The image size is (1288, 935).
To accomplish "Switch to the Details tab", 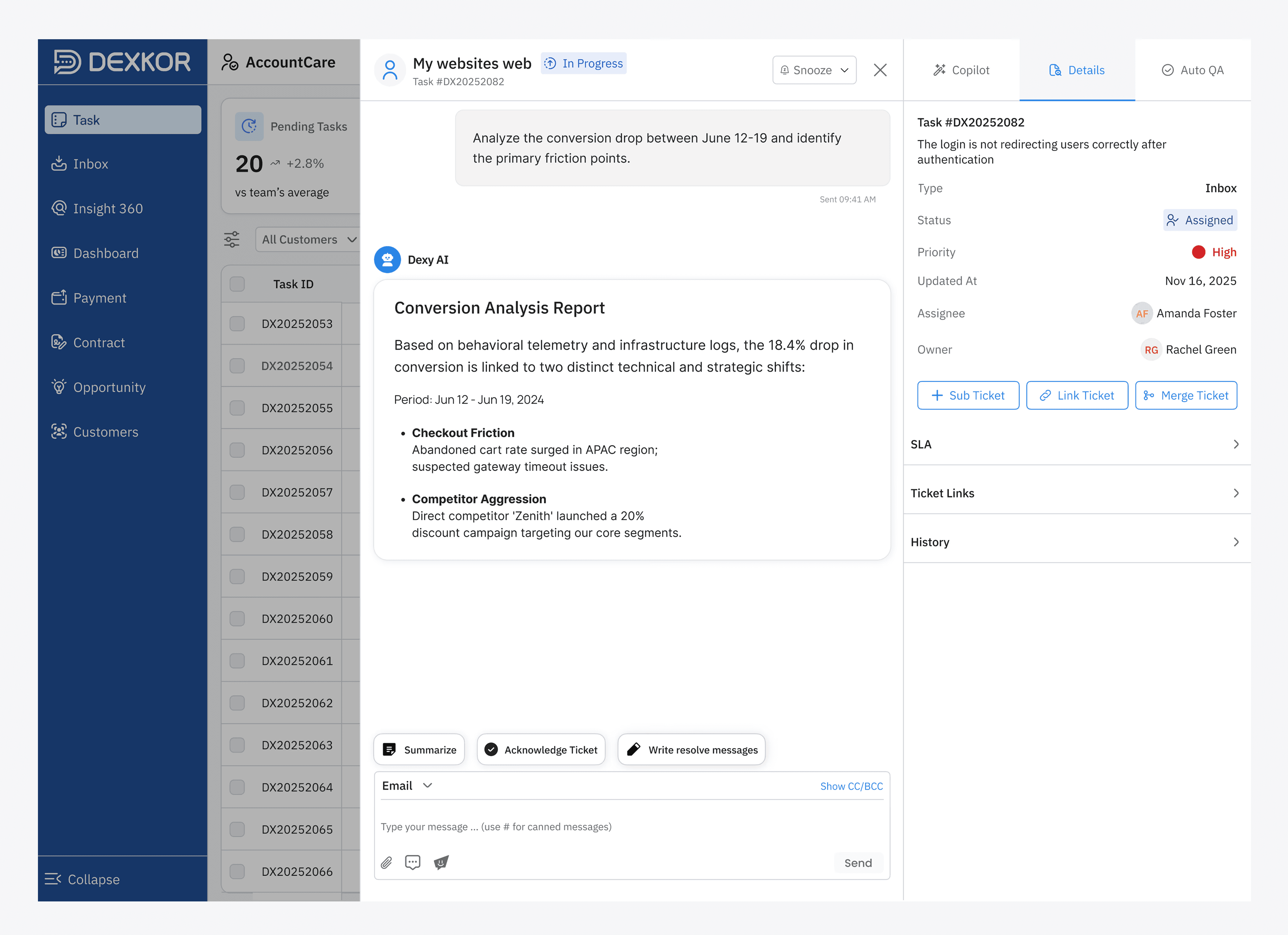I will coord(1077,70).
